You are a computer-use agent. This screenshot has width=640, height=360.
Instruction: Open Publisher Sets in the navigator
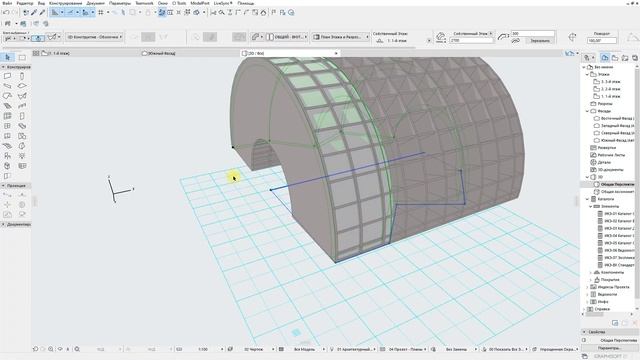(635, 58)
